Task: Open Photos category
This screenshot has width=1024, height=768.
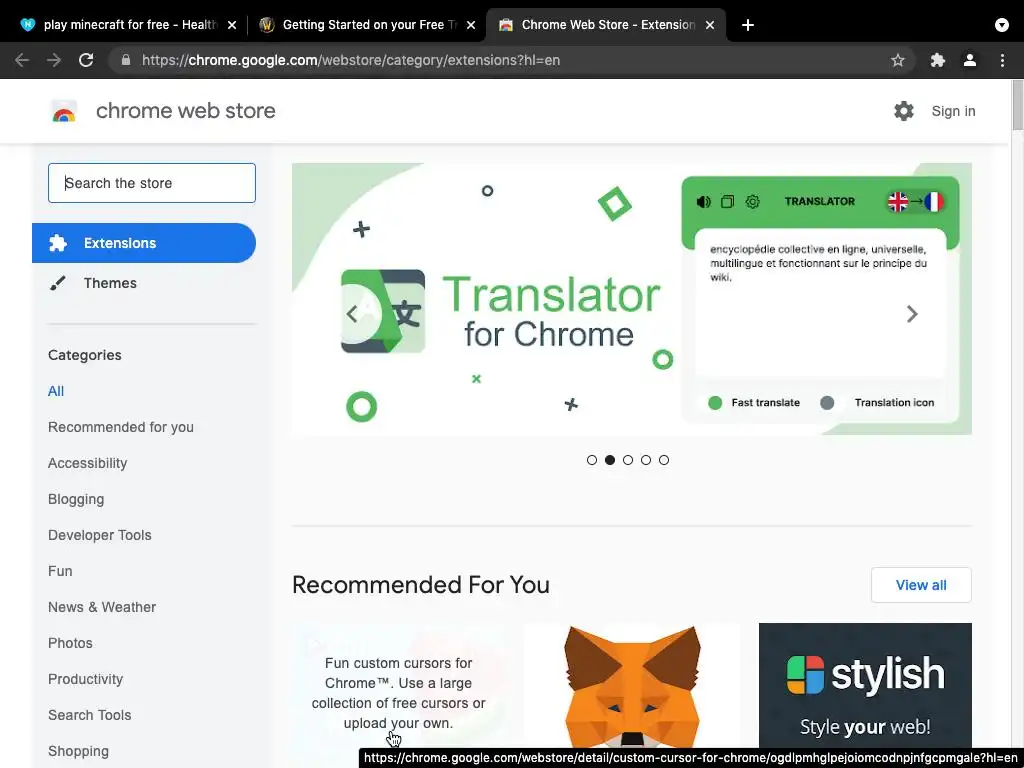Action: (x=70, y=643)
